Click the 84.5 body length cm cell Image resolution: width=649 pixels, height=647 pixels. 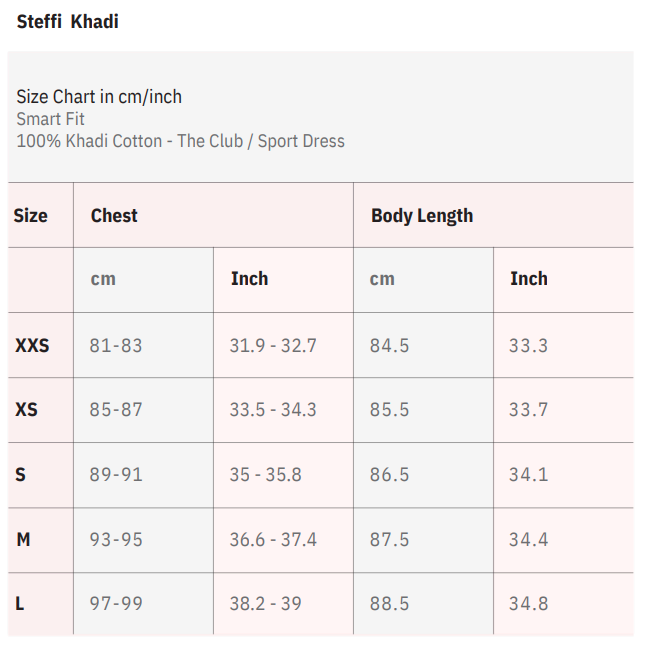click(389, 346)
